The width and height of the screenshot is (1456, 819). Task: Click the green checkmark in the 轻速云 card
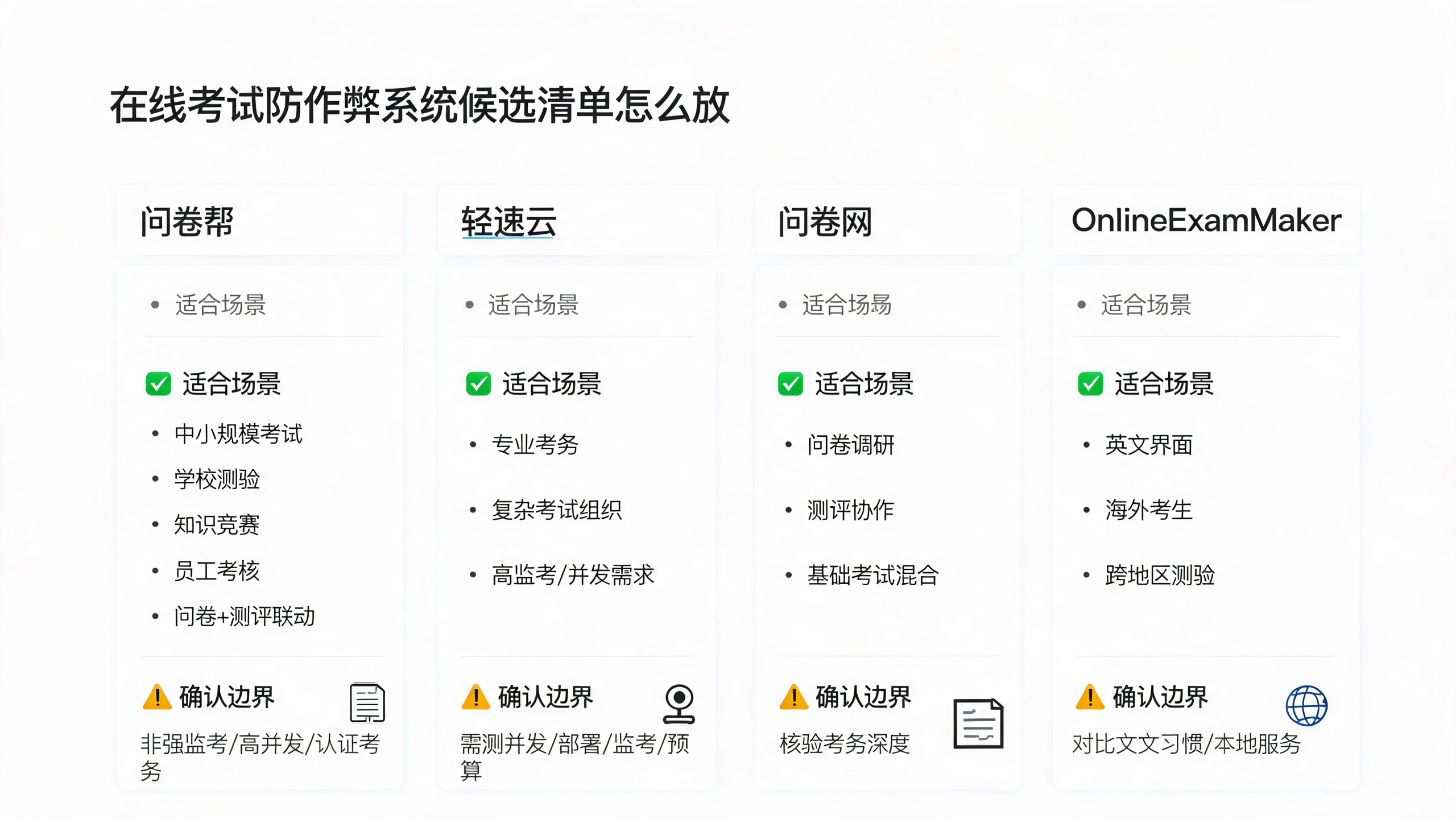point(478,384)
